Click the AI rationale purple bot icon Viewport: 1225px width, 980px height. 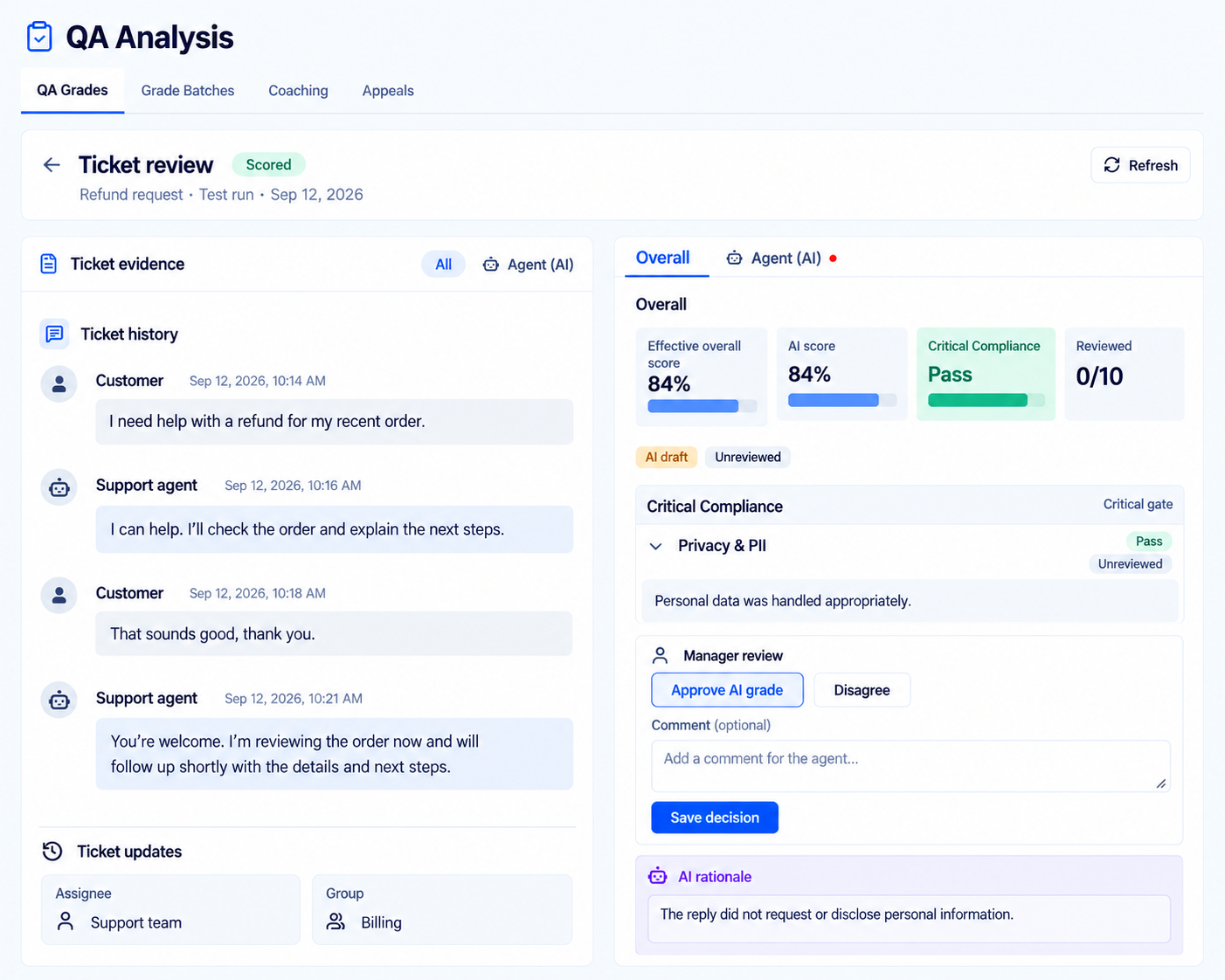[657, 876]
